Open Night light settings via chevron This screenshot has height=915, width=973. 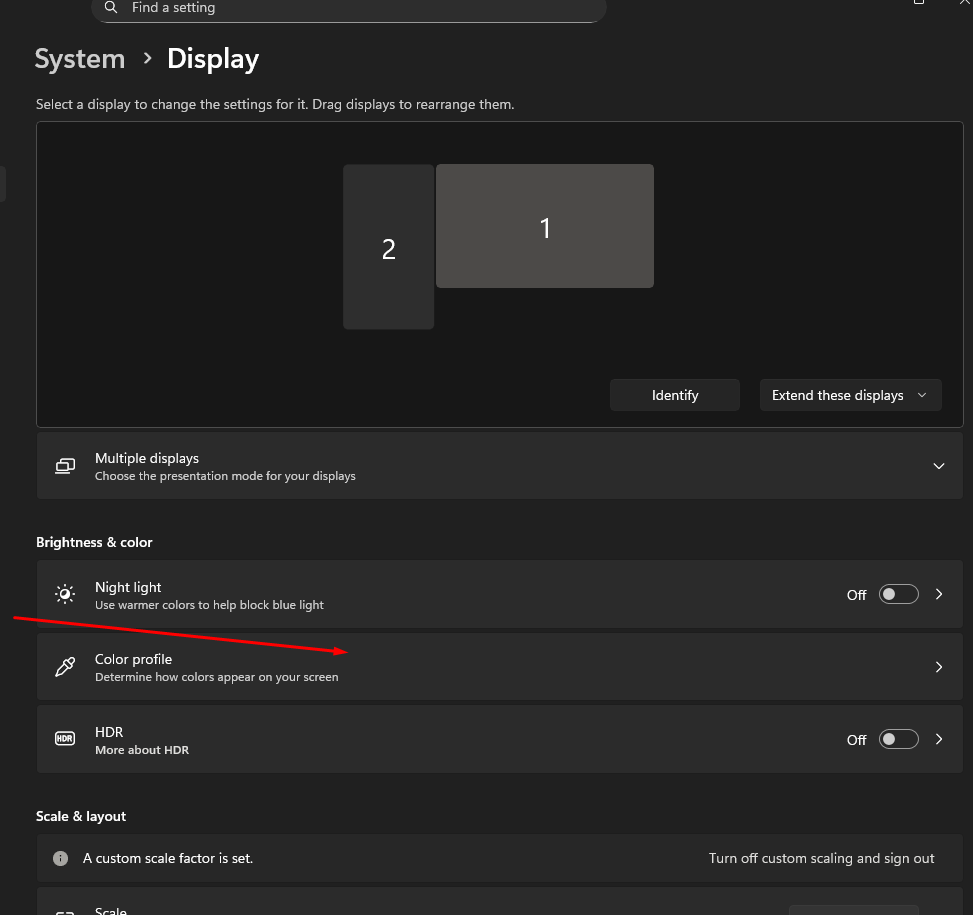(x=939, y=594)
